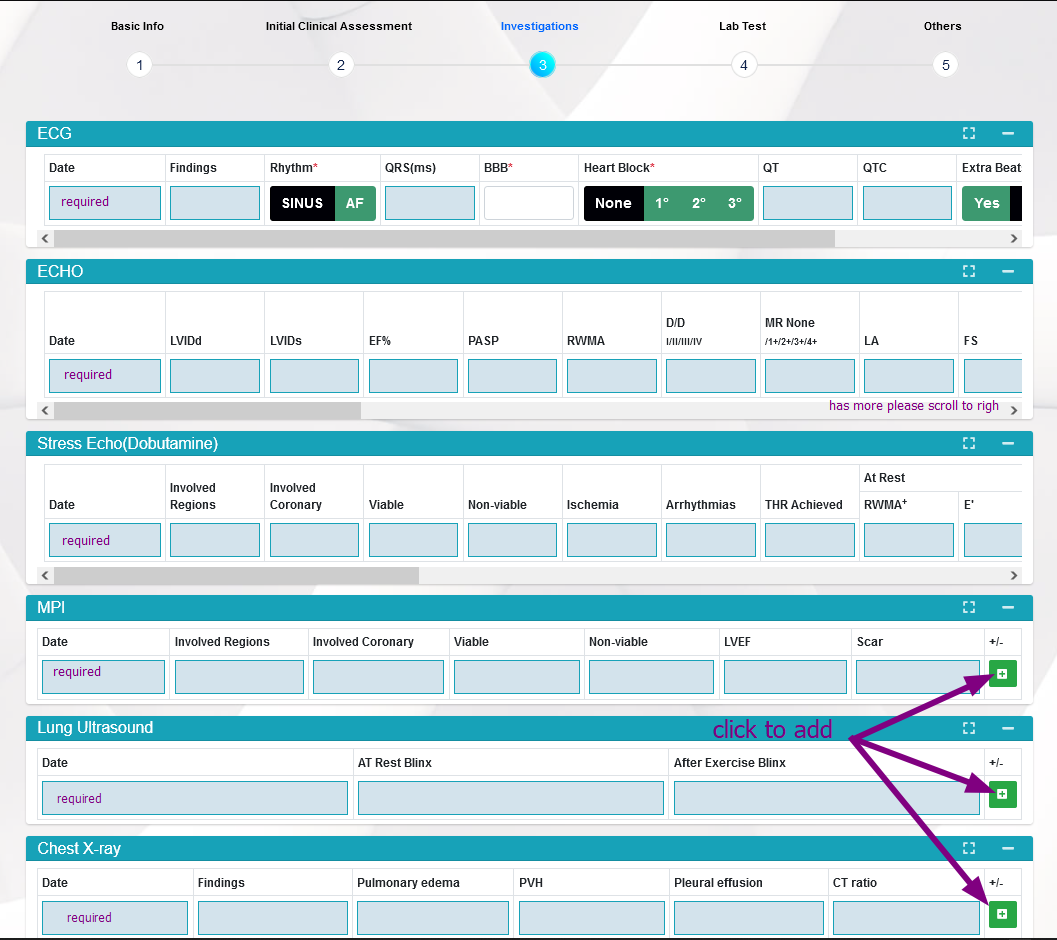Switch to Initial Clinical Assessment step
The height and width of the screenshot is (940, 1057).
340,65
